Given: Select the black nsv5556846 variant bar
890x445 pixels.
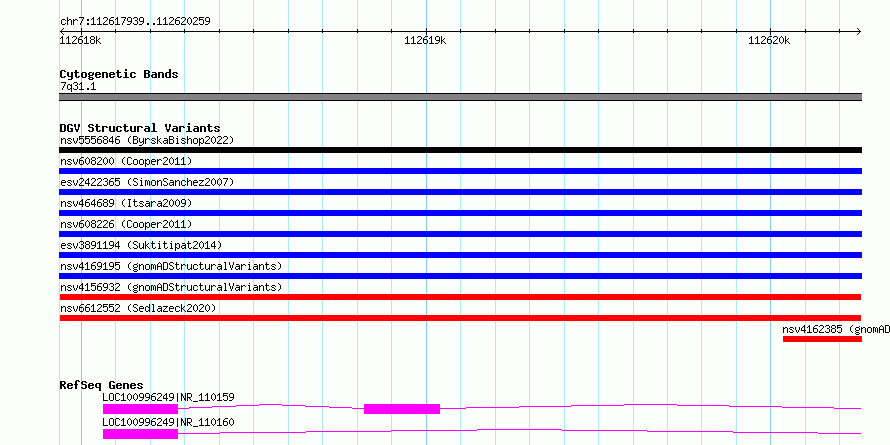Looking at the screenshot, I should [x=460, y=150].
